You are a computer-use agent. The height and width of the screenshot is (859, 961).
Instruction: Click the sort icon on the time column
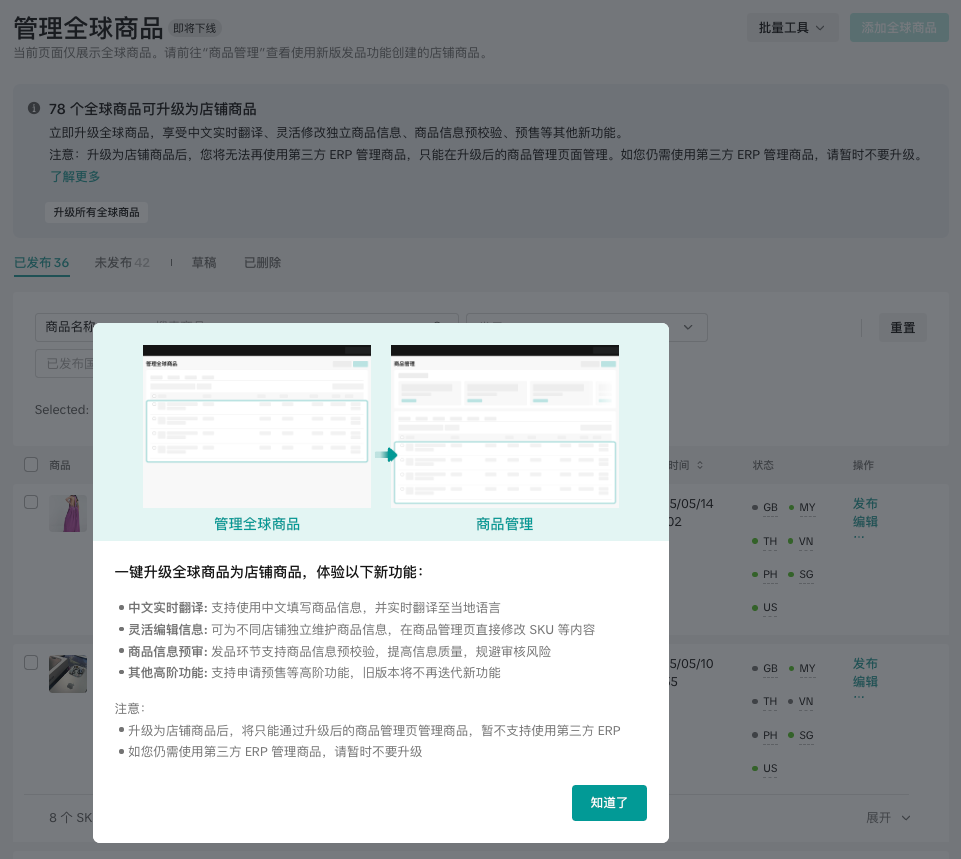coord(700,465)
